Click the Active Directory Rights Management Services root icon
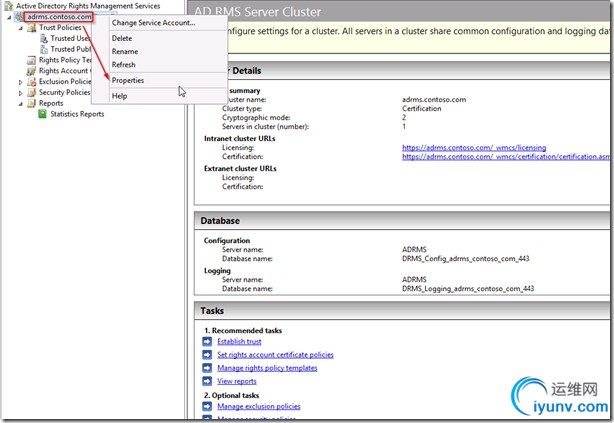This screenshot has width=614, height=423. coord(8,6)
